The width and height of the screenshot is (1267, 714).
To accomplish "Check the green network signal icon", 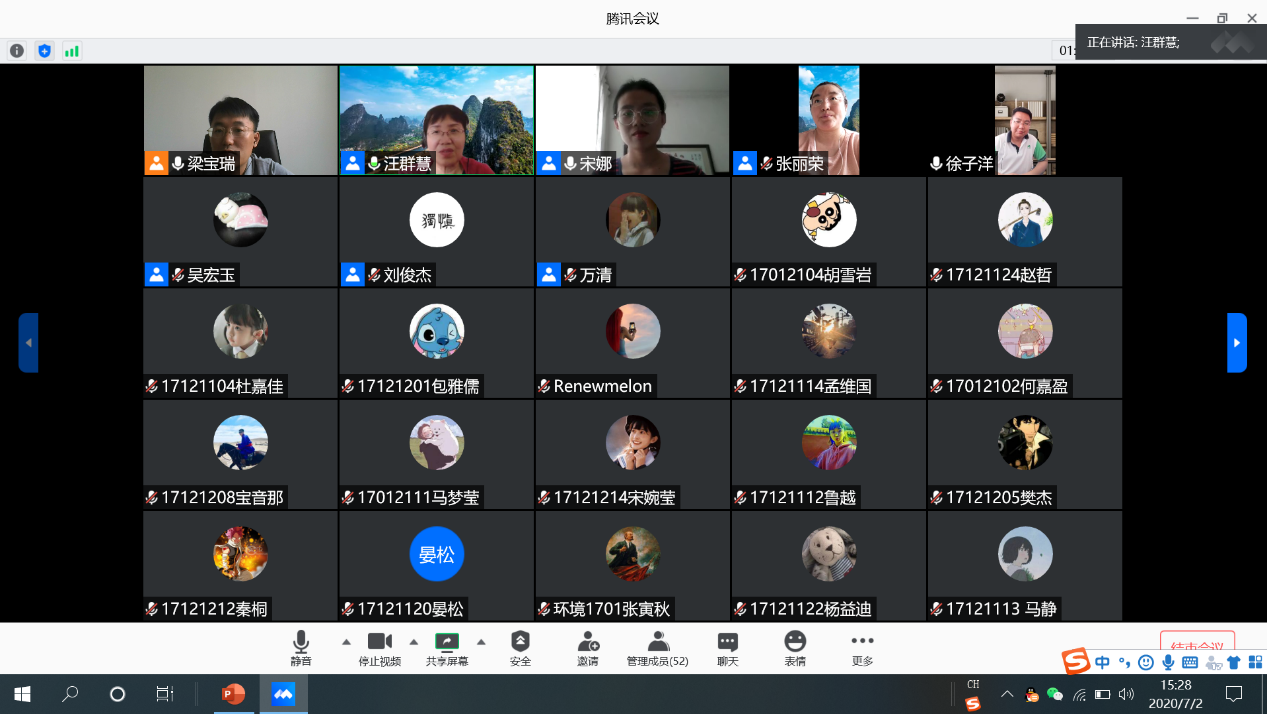I will [x=72, y=51].
